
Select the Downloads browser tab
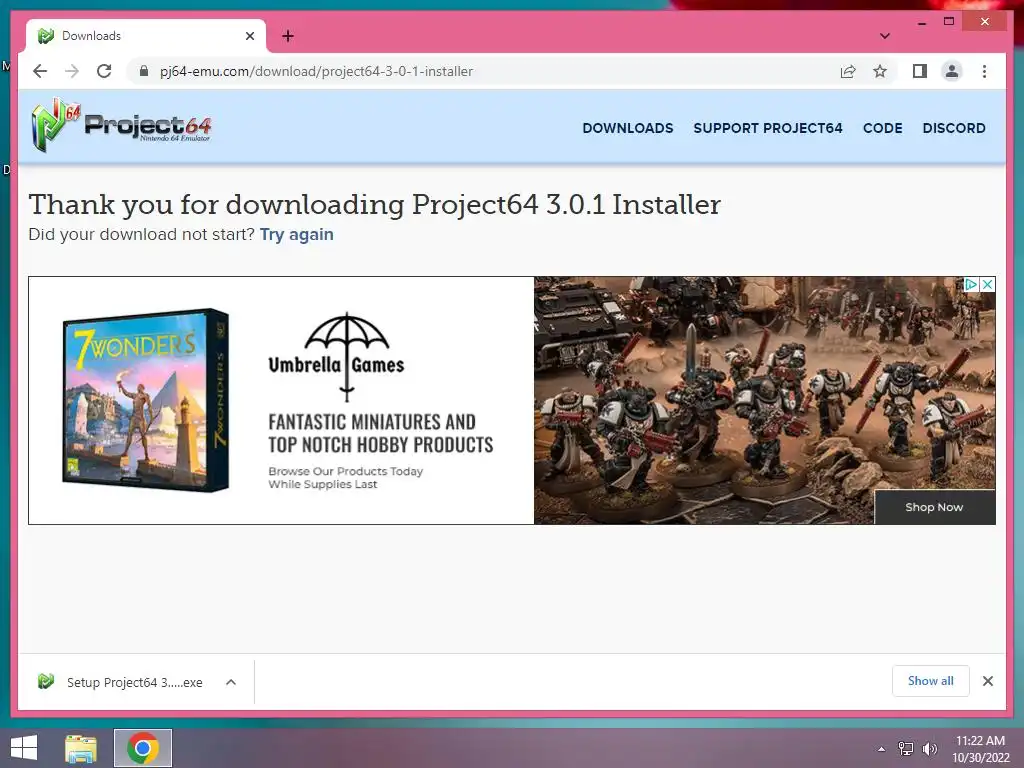point(146,36)
